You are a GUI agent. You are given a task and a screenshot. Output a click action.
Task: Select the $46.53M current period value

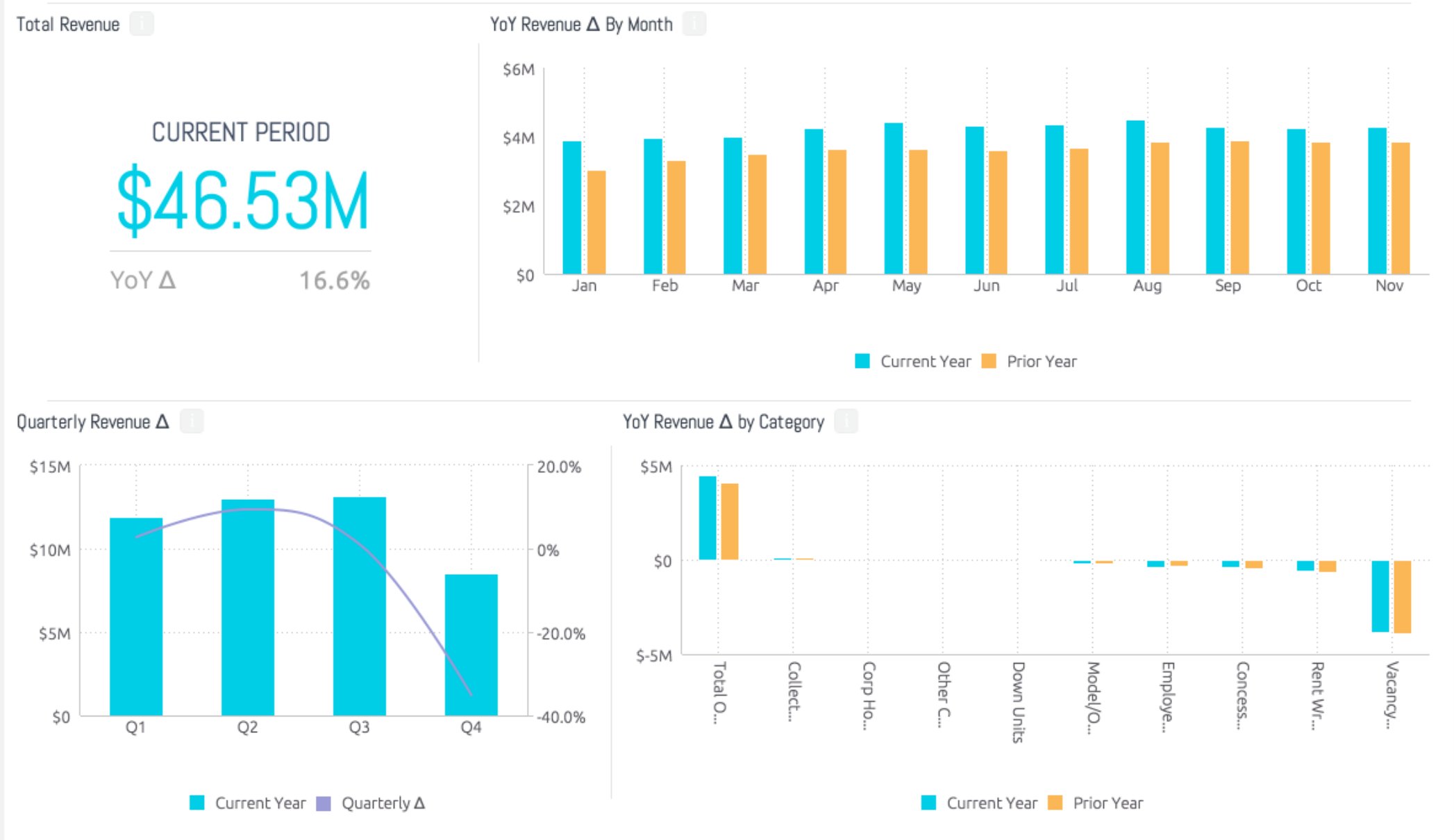242,200
